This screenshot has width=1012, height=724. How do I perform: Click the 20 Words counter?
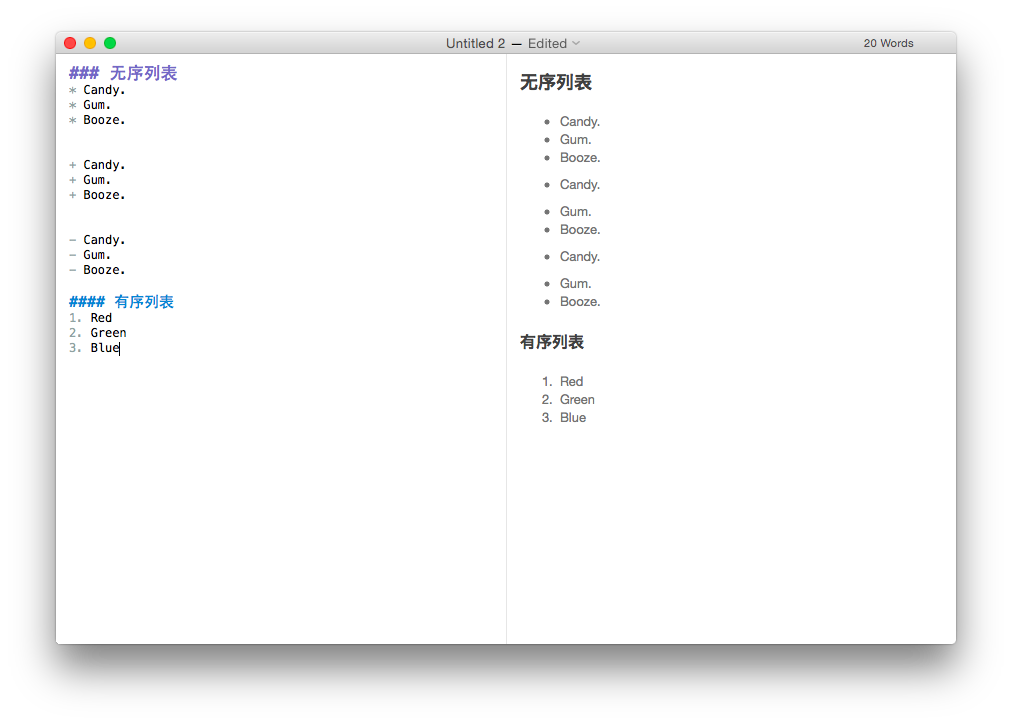tap(888, 43)
